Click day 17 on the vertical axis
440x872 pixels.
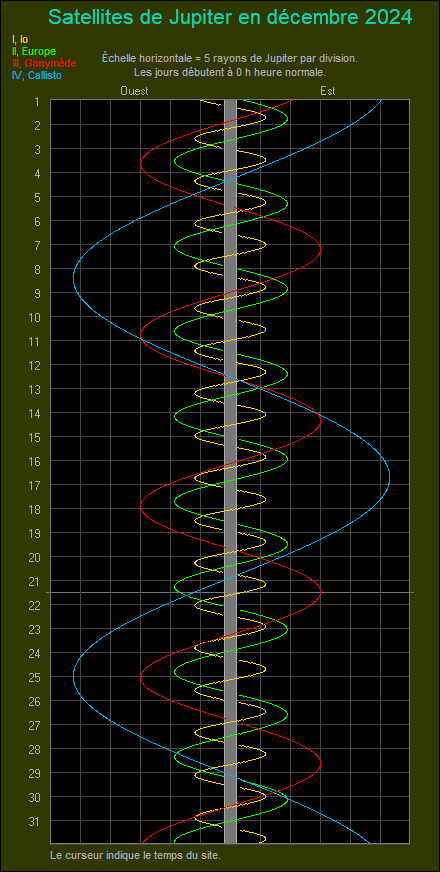[35, 485]
